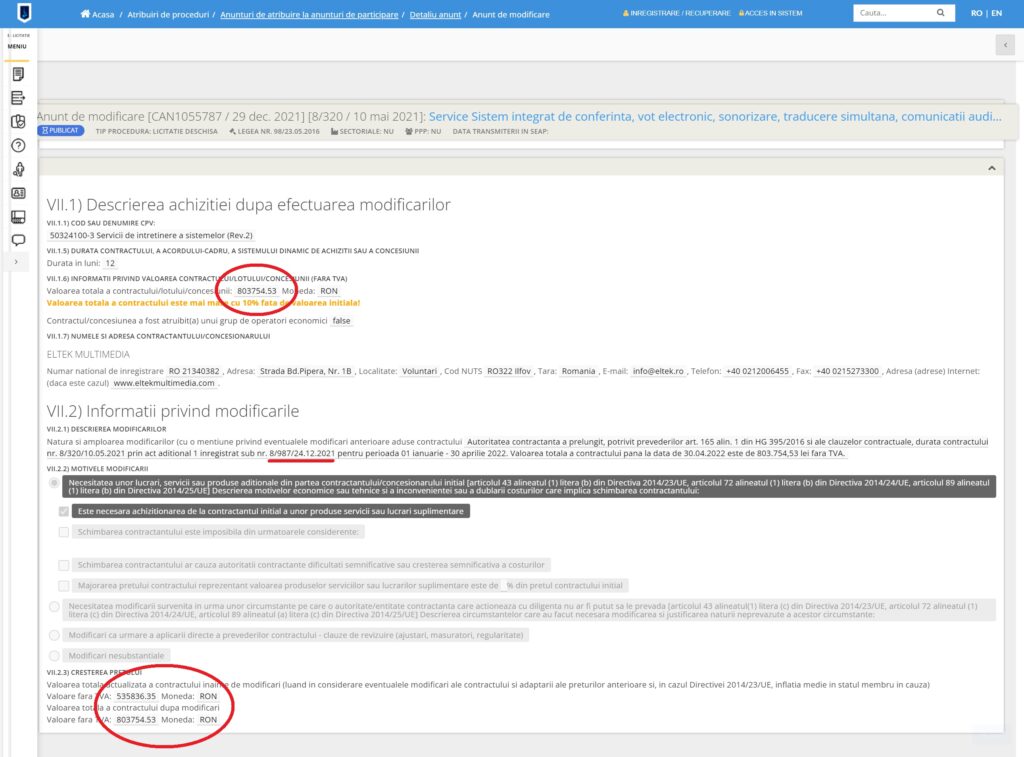Click Acces in sistem link
The width and height of the screenshot is (1024, 757).
[771, 13]
